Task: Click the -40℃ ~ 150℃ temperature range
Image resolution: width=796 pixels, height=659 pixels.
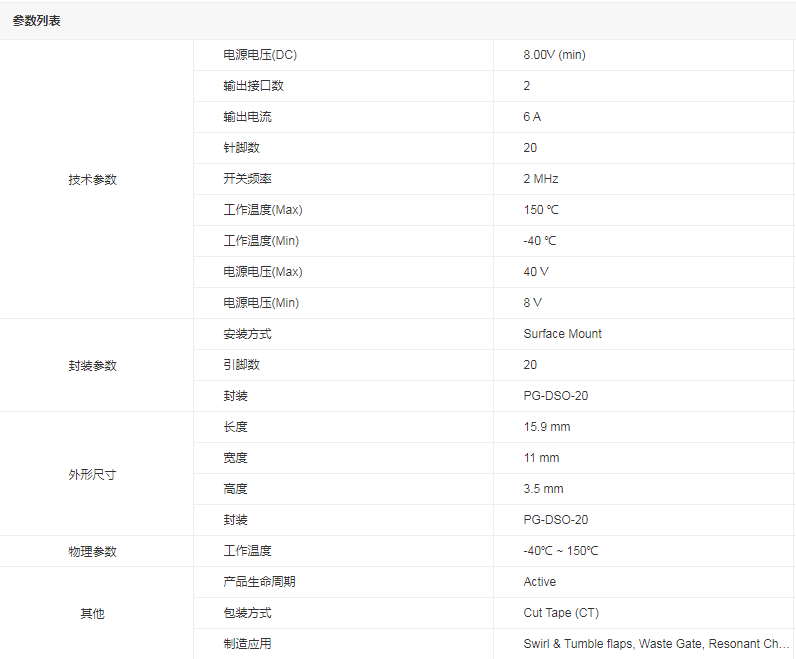Action: 560,551
